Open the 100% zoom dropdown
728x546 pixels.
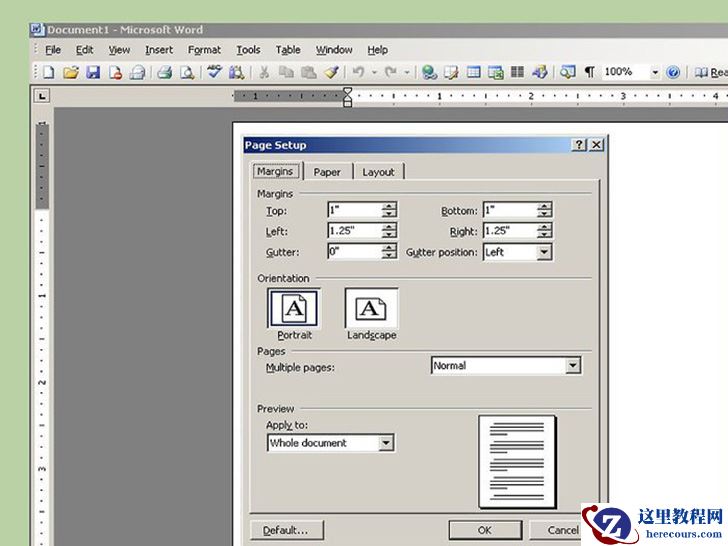655,72
